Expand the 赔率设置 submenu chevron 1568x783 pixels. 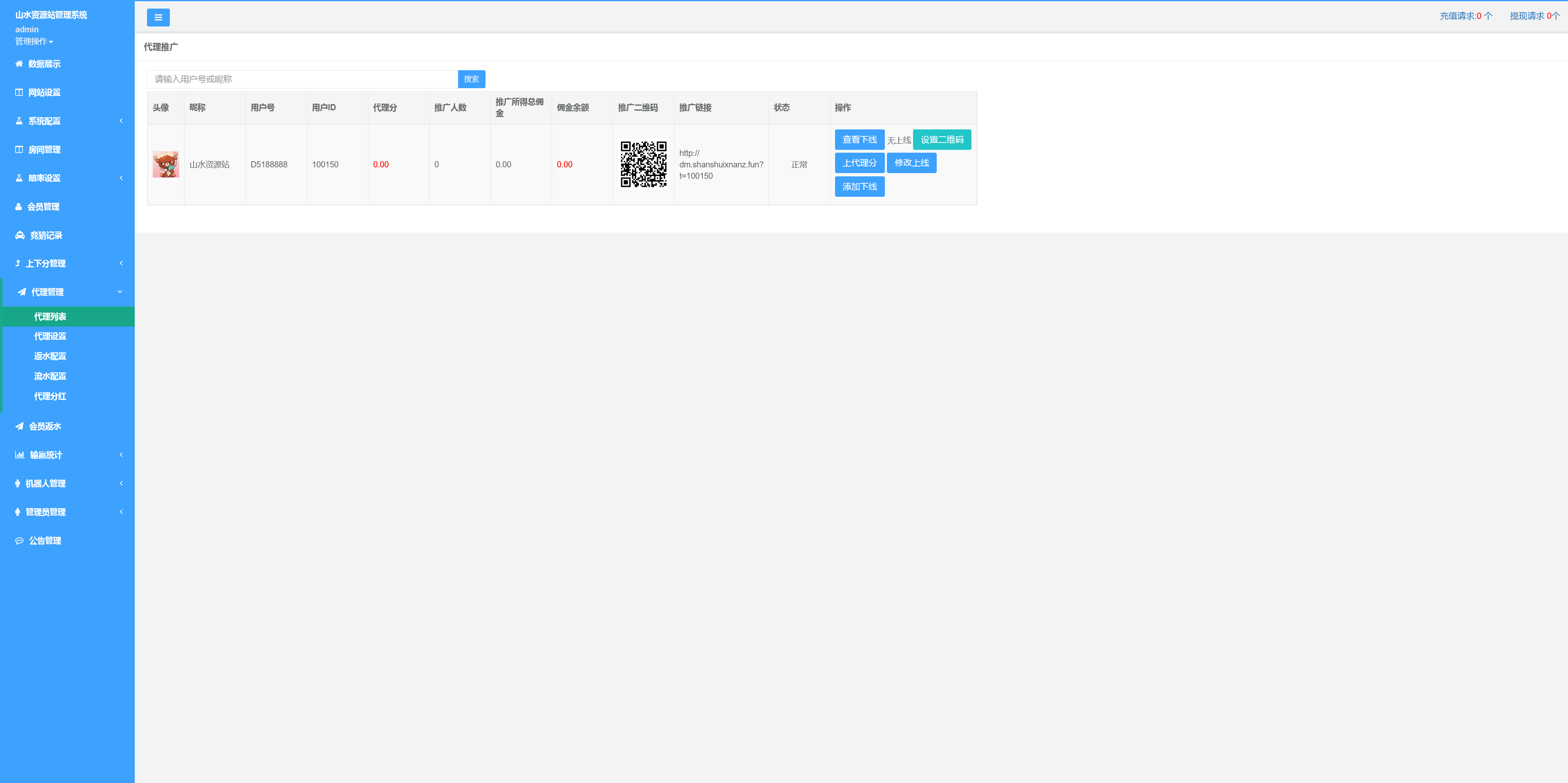121,178
